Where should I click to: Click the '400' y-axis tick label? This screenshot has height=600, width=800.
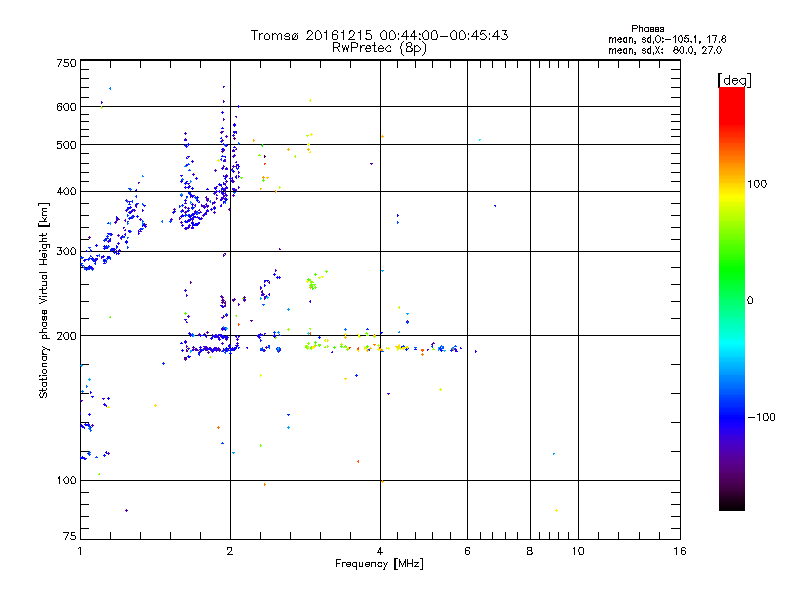click(66, 192)
